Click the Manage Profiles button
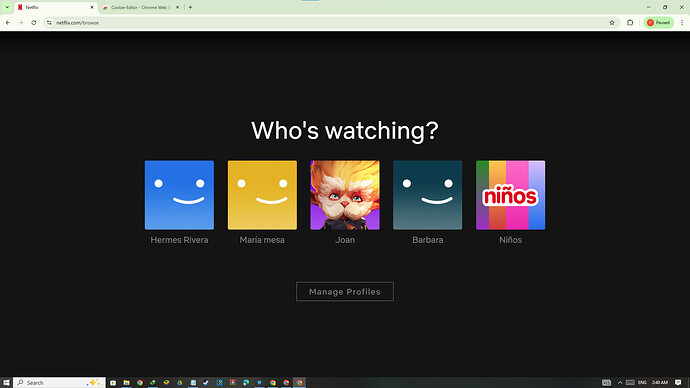Screen dimensions: 690x388 coord(345,292)
